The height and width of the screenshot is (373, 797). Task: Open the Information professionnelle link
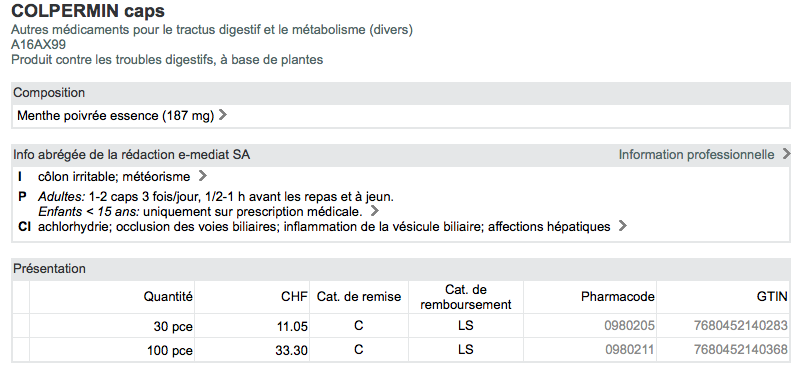[696, 154]
